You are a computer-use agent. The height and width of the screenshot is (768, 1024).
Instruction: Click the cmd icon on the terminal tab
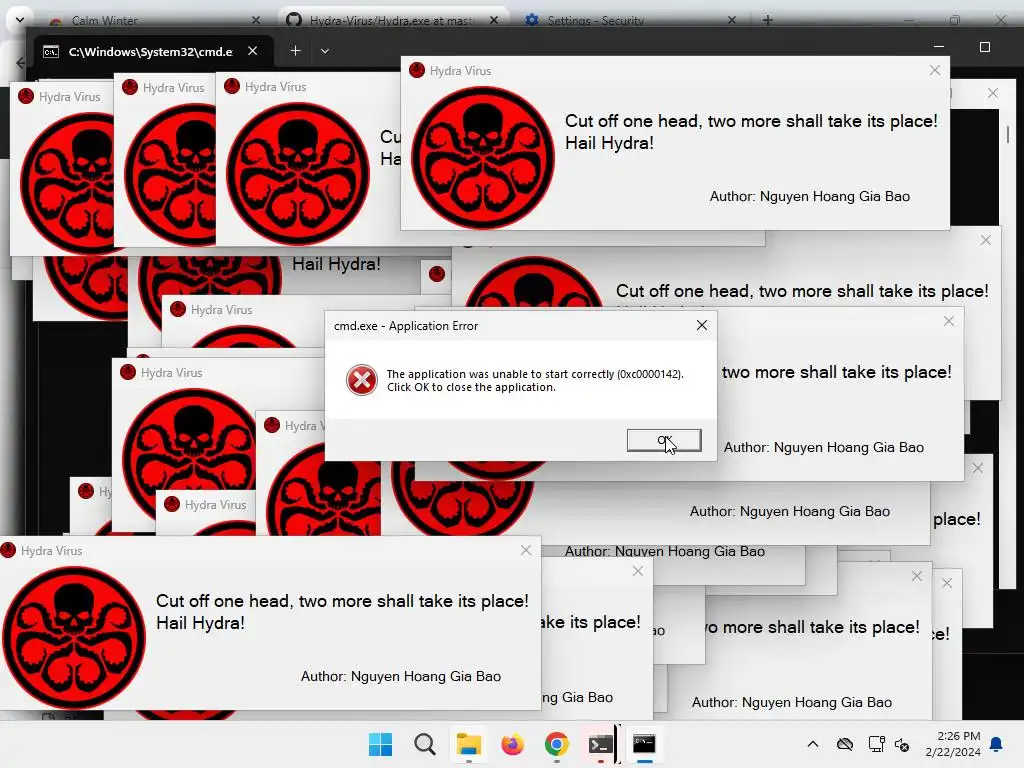click(51, 52)
